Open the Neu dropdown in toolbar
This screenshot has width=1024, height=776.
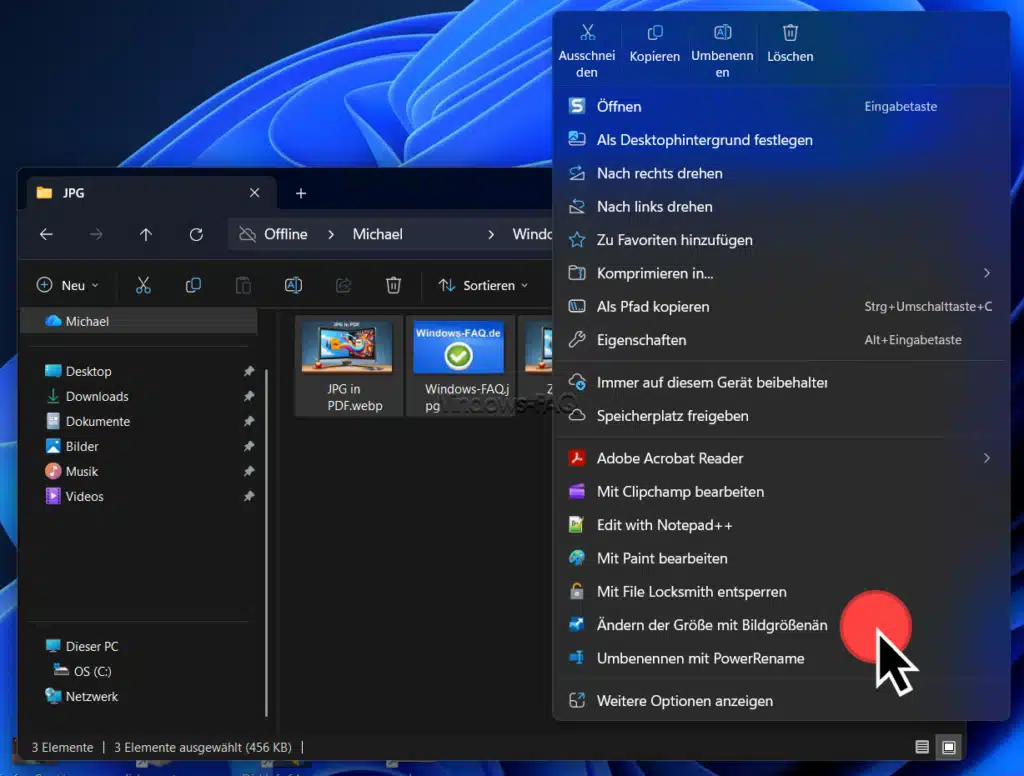tap(68, 285)
